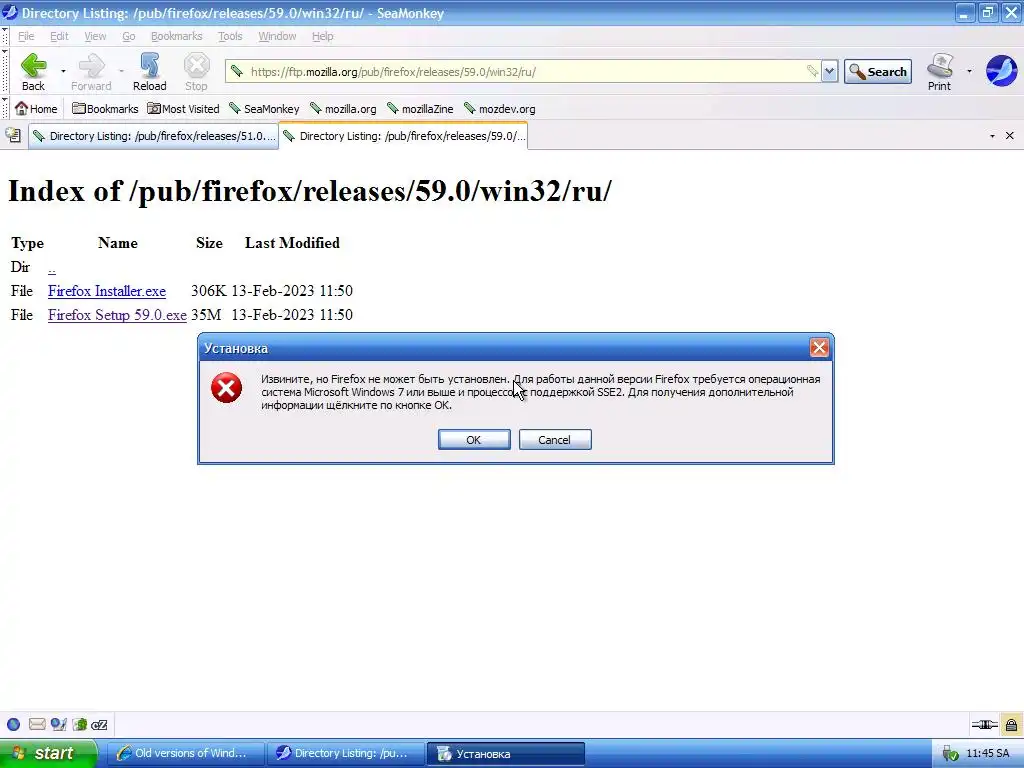Click the greyed Forward arrow button

pos(91,71)
